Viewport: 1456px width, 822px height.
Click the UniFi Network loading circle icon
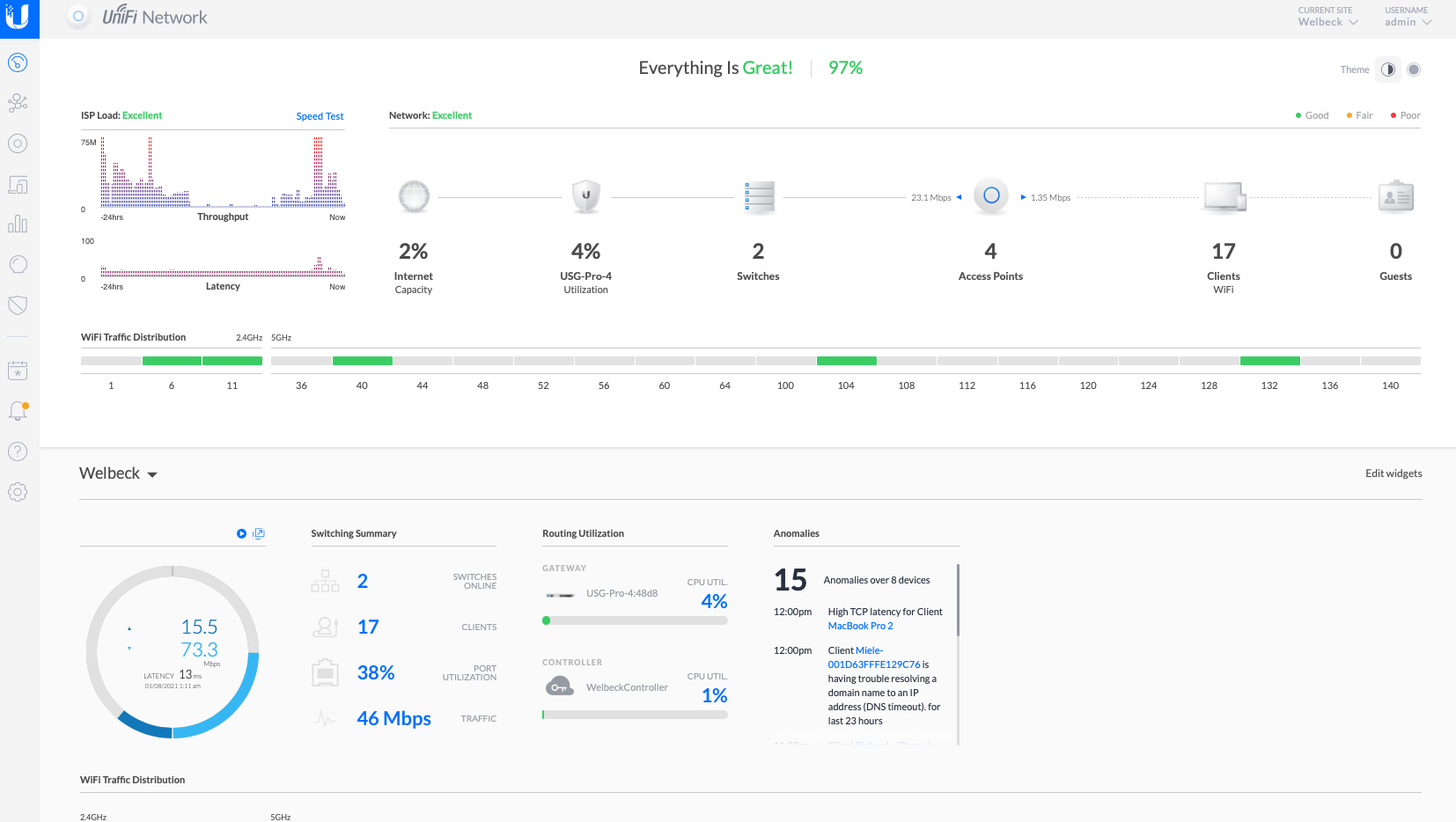78,17
